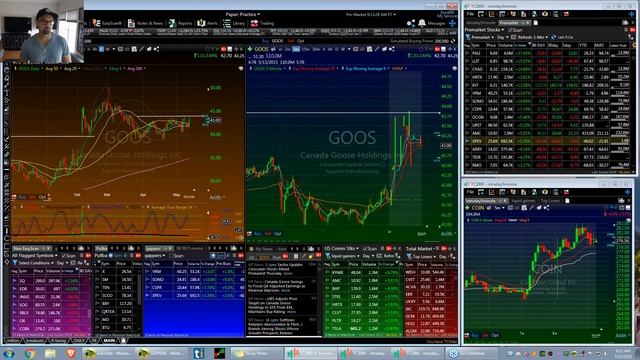
Task: Open File menu in Premarket window
Action: point(470,14)
